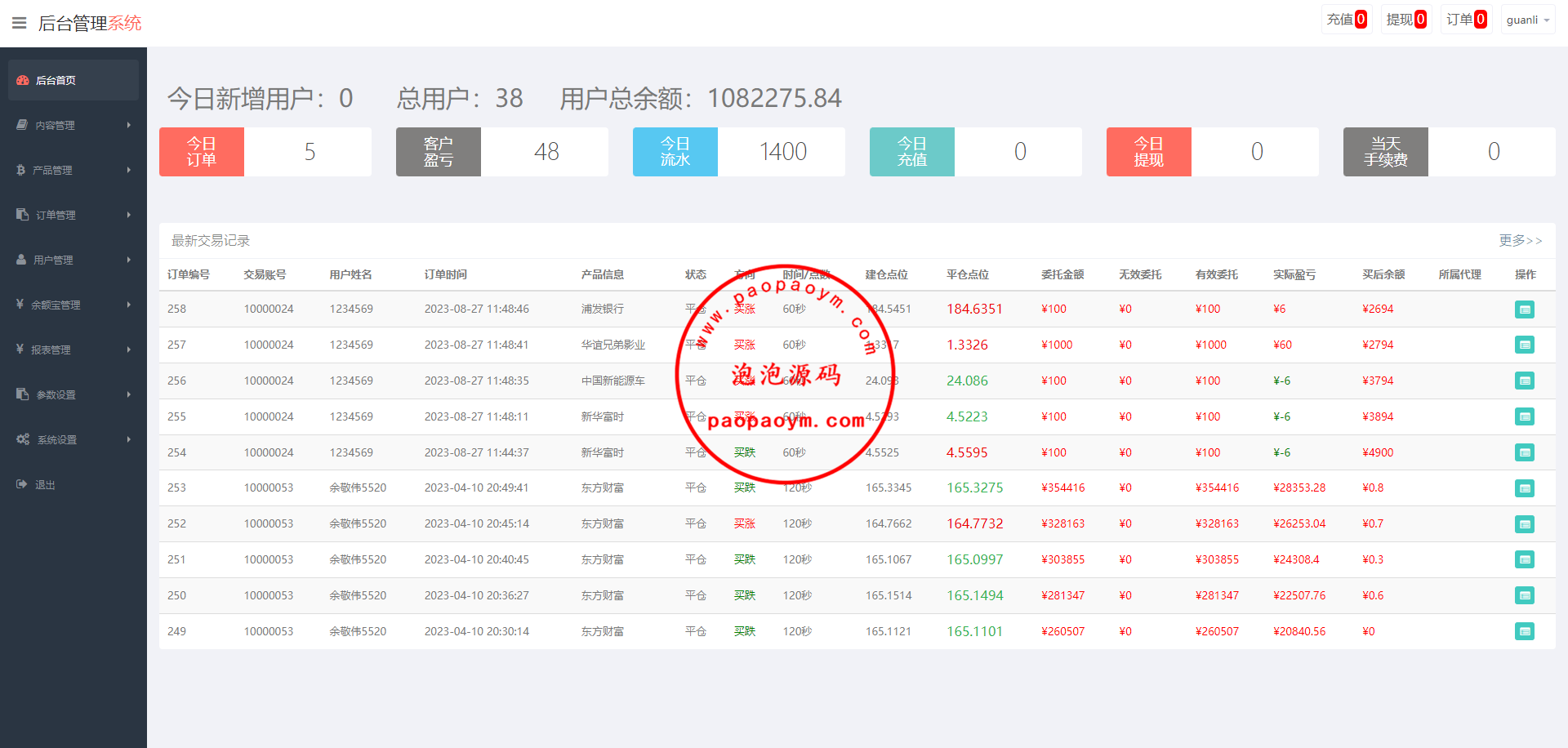The image size is (1568, 748).
Task: Open 参数设置 in the sidebar
Action: (x=56, y=394)
